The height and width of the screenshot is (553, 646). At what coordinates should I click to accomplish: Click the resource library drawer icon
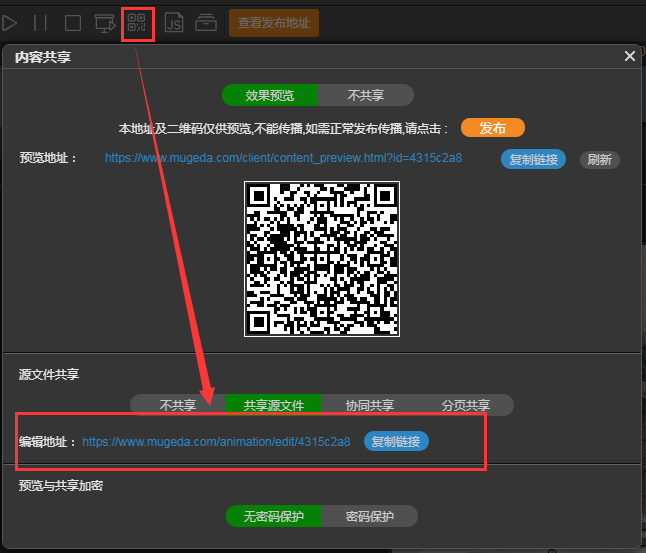(x=206, y=23)
